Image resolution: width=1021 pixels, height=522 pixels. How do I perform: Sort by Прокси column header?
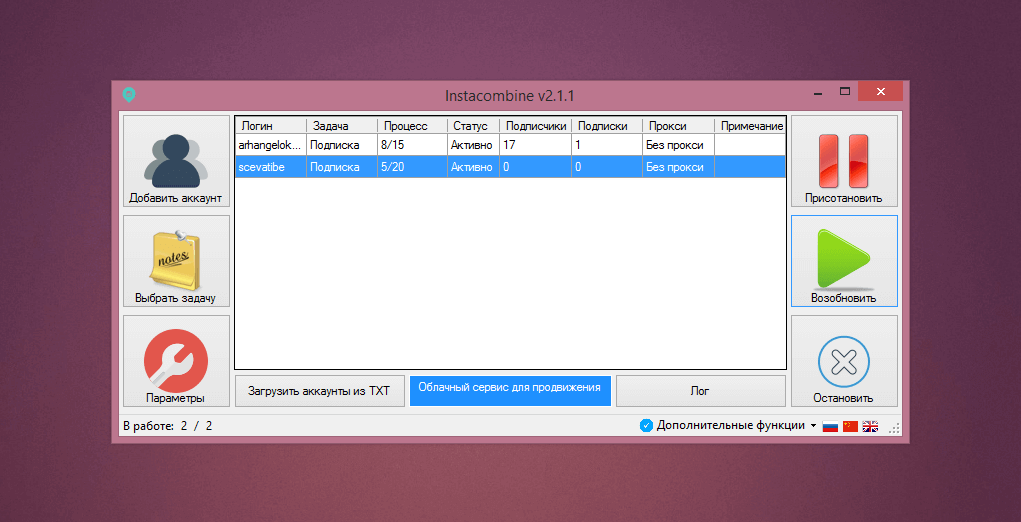tap(678, 126)
